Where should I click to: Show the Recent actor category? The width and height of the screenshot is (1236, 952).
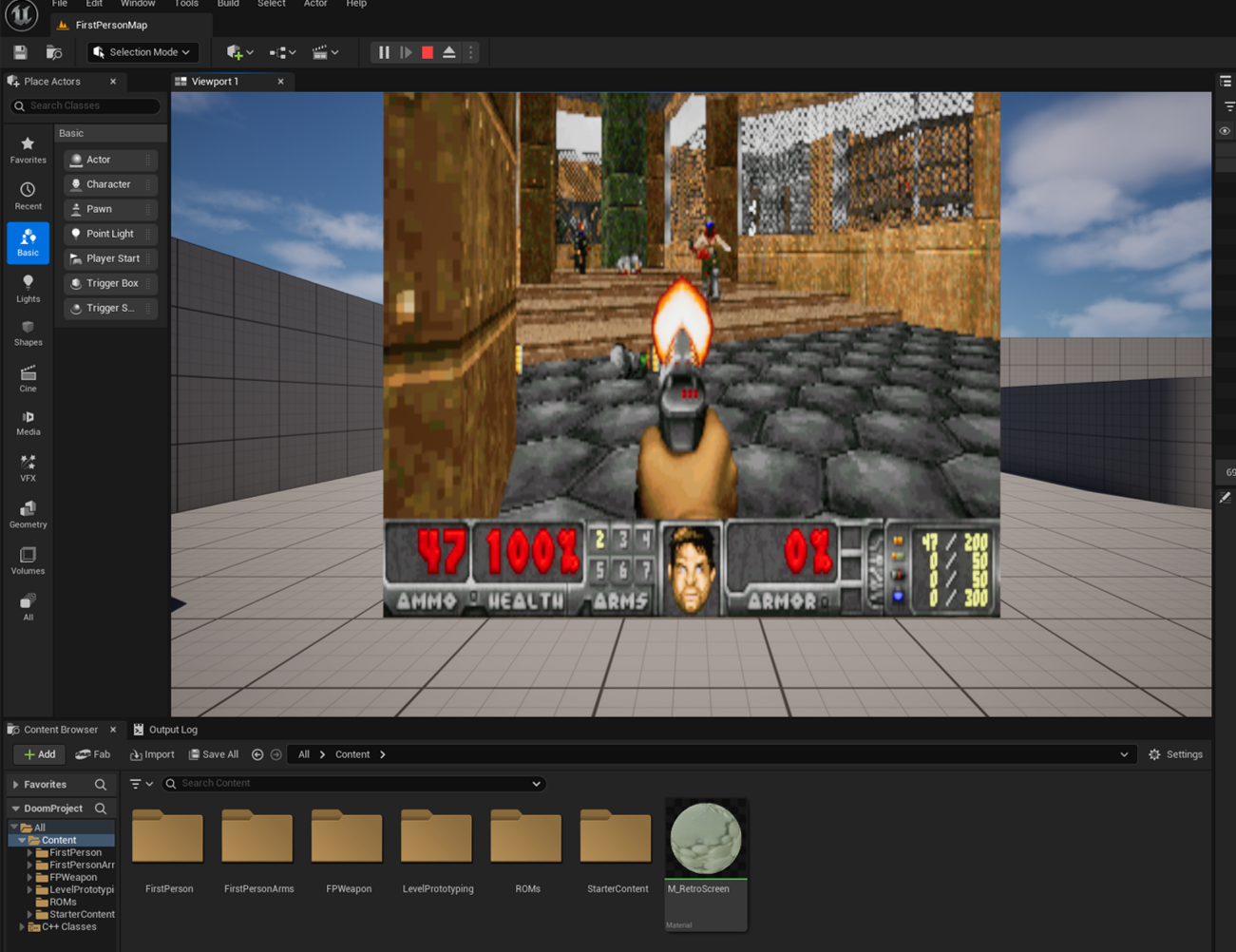[x=28, y=196]
